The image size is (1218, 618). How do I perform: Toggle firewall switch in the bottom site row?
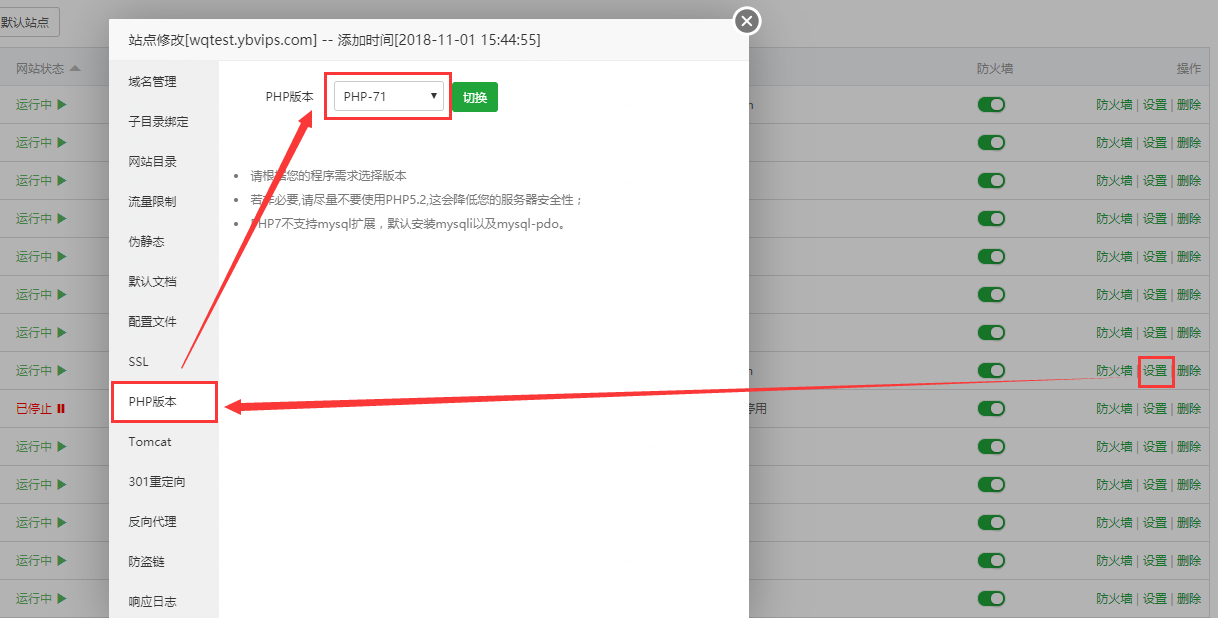(x=991, y=599)
